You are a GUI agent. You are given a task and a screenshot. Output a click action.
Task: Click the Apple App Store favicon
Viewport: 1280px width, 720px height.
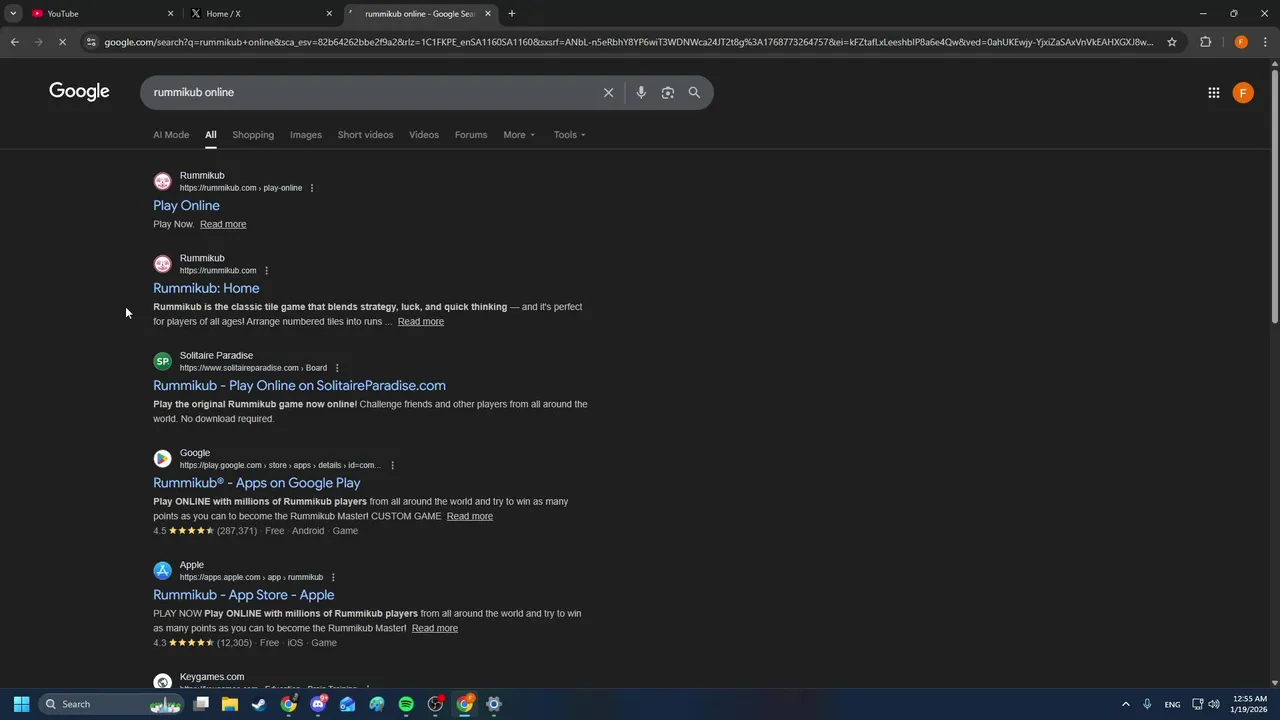tap(162, 571)
